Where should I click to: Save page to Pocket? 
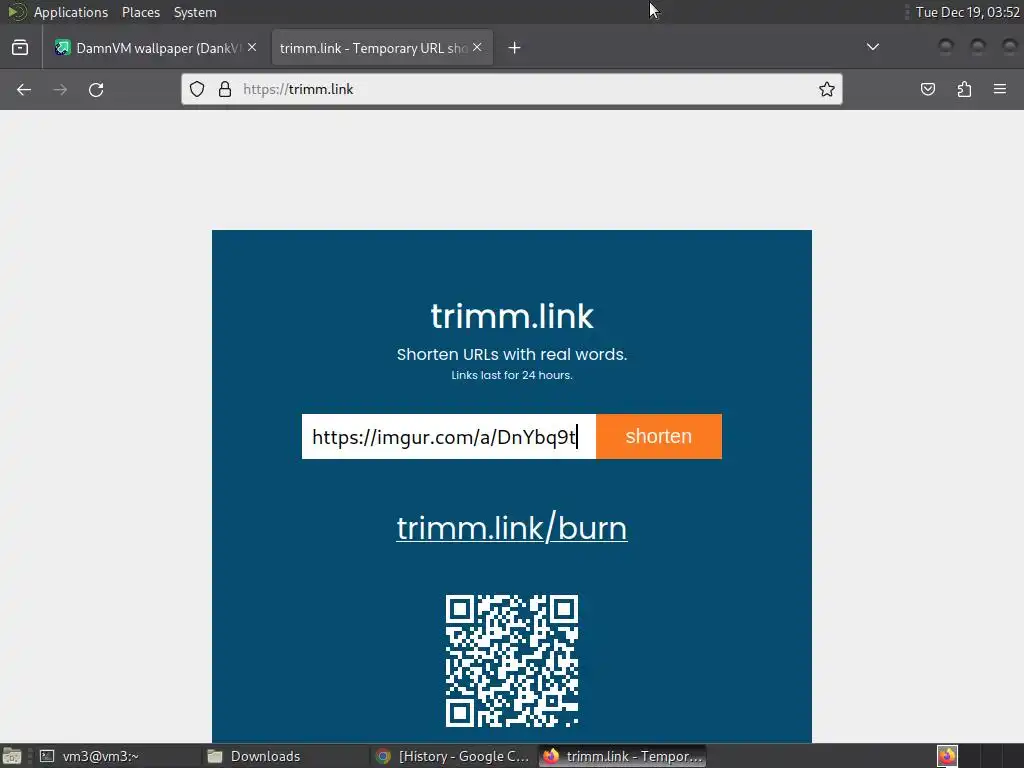pos(927,89)
